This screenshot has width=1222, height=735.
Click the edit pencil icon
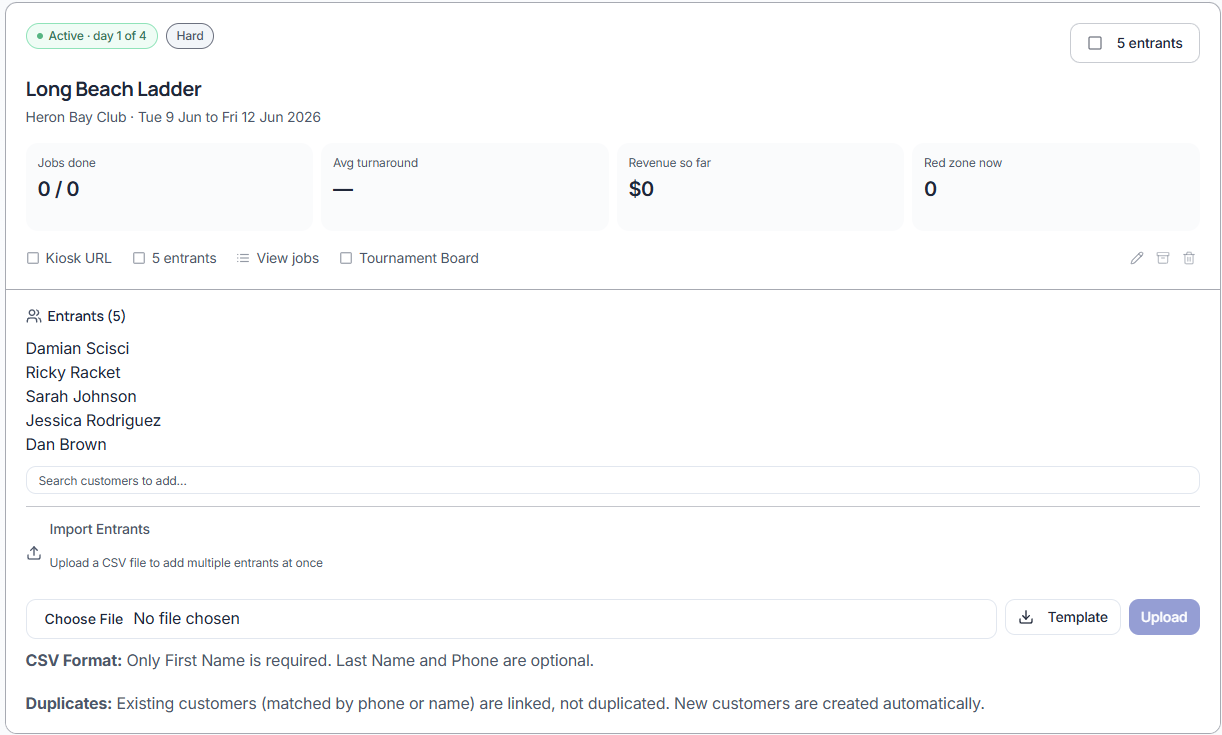click(1137, 258)
